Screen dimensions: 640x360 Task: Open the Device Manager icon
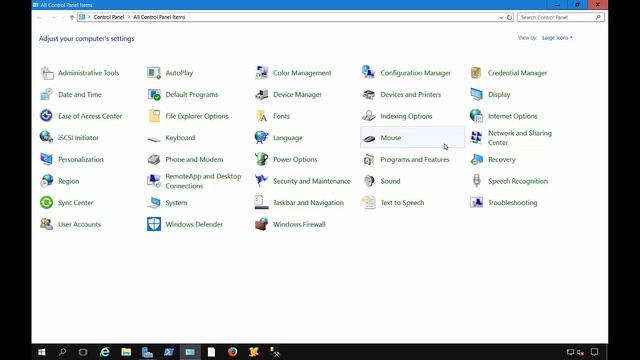click(261, 95)
